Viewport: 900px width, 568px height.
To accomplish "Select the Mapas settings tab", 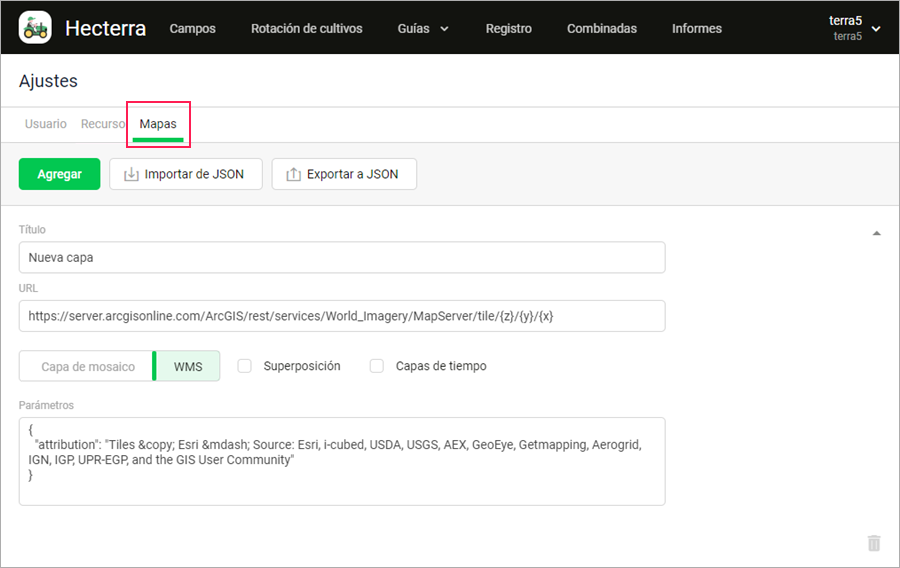I will tap(158, 124).
